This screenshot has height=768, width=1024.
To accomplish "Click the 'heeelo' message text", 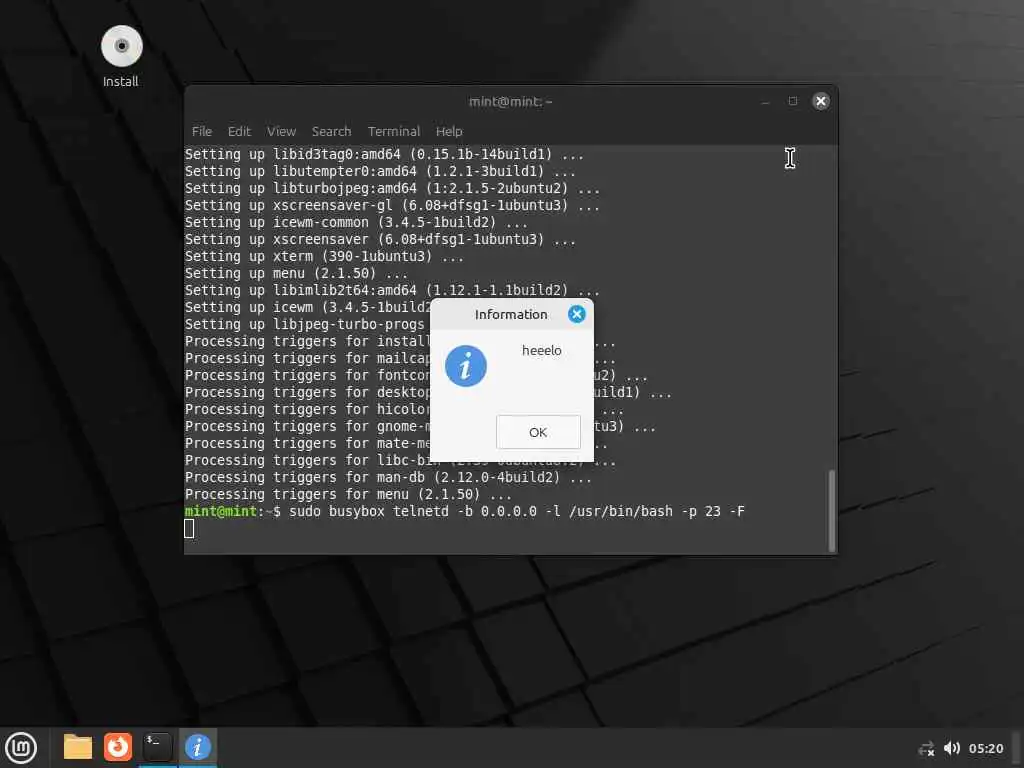I will (541, 351).
